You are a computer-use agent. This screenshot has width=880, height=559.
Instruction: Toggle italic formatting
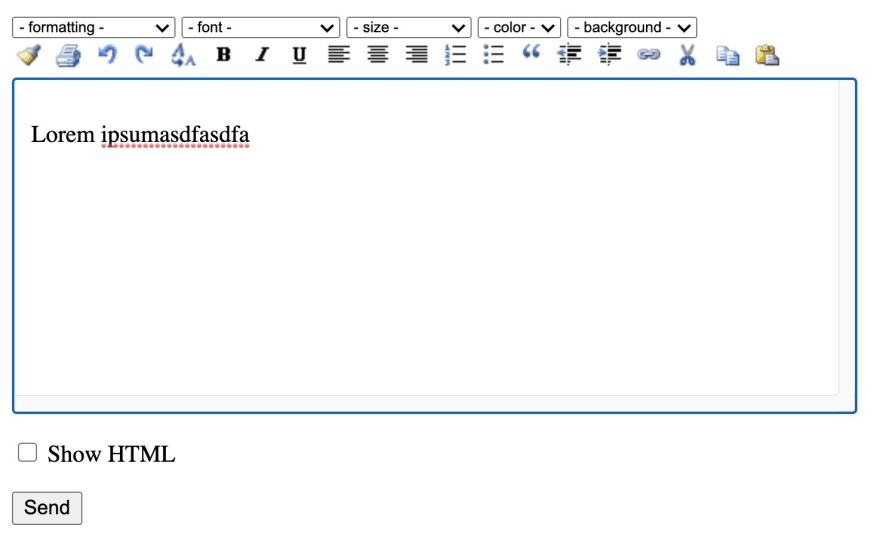click(x=262, y=54)
